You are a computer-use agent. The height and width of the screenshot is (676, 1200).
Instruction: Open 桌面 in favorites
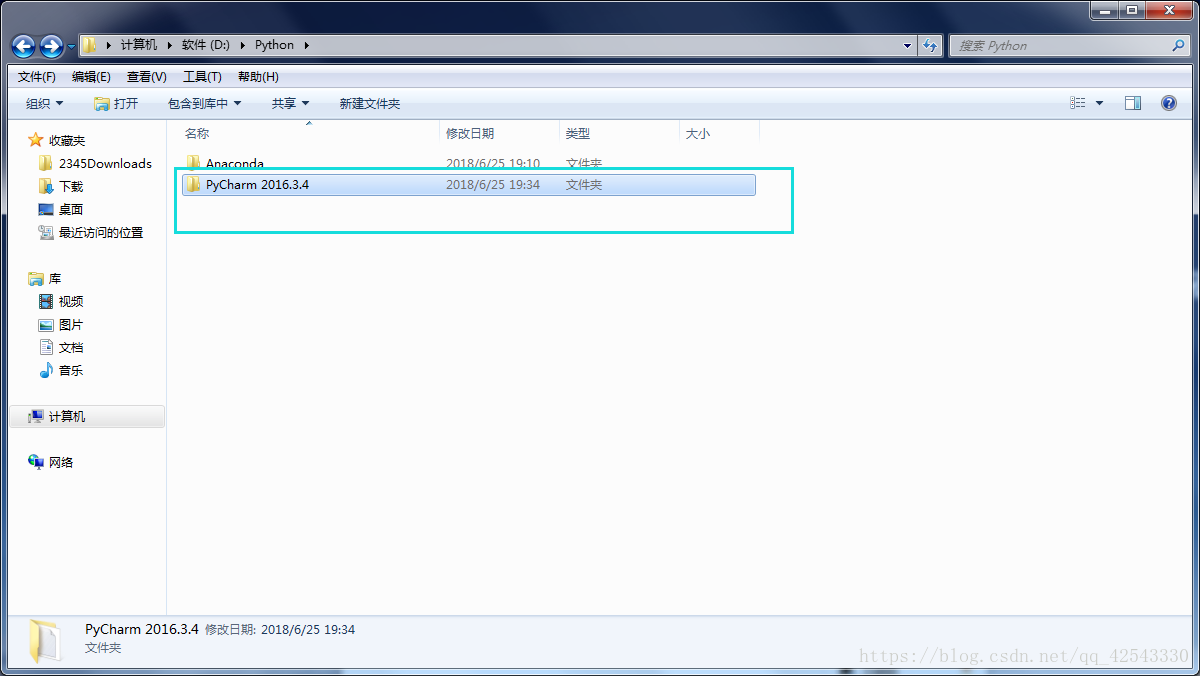click(71, 209)
